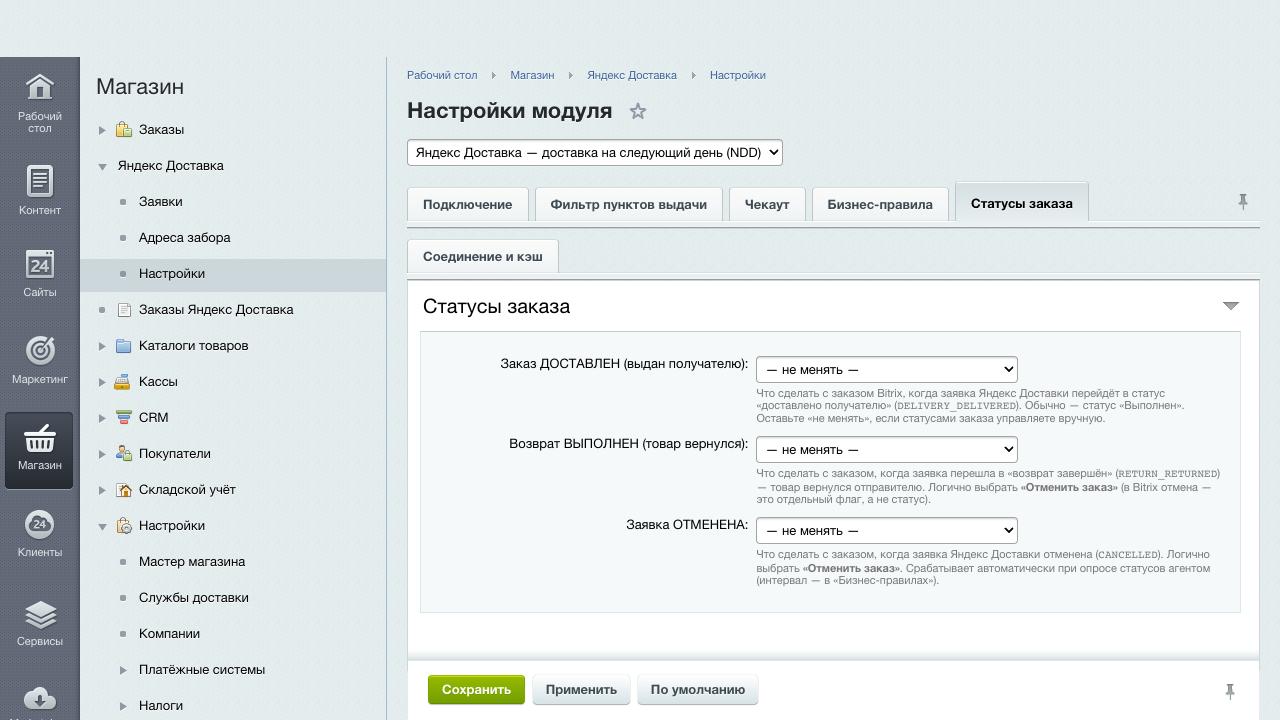Open the Контент sidebar section
1280x720 pixels.
(x=39, y=192)
